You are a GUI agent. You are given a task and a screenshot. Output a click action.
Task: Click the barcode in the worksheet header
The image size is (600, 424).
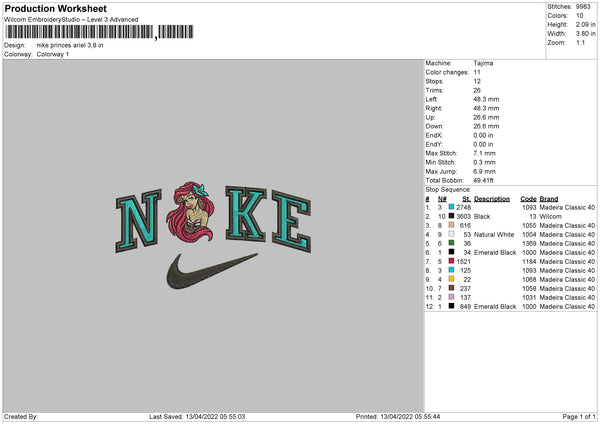tap(99, 32)
